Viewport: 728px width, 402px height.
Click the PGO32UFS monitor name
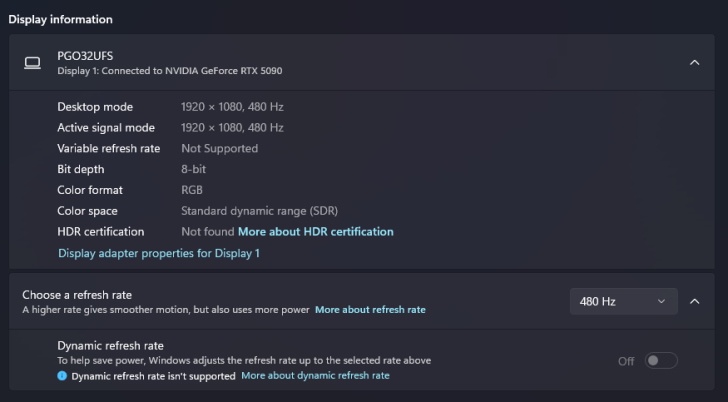tap(85, 56)
